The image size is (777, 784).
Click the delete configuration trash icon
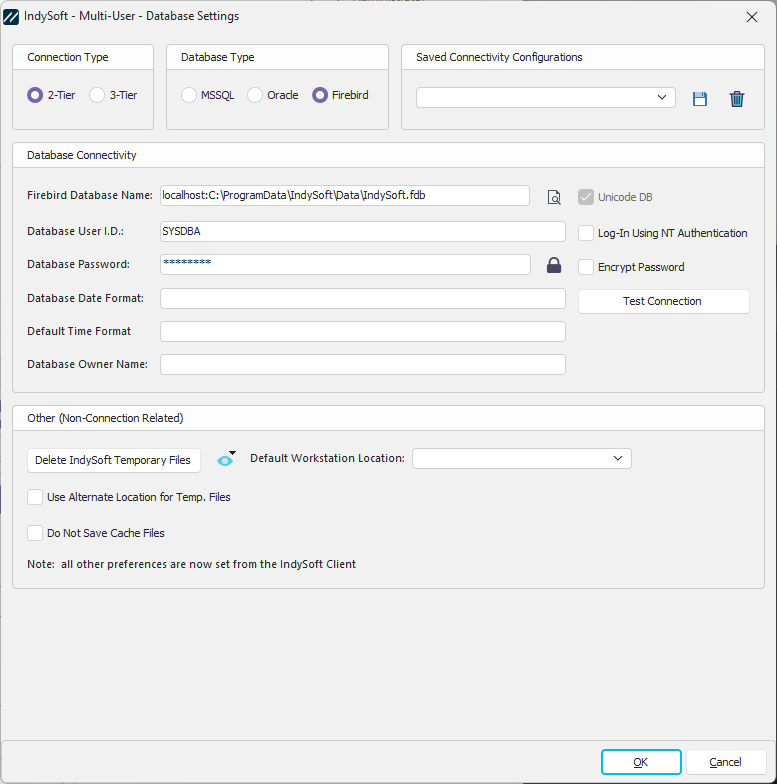click(737, 98)
